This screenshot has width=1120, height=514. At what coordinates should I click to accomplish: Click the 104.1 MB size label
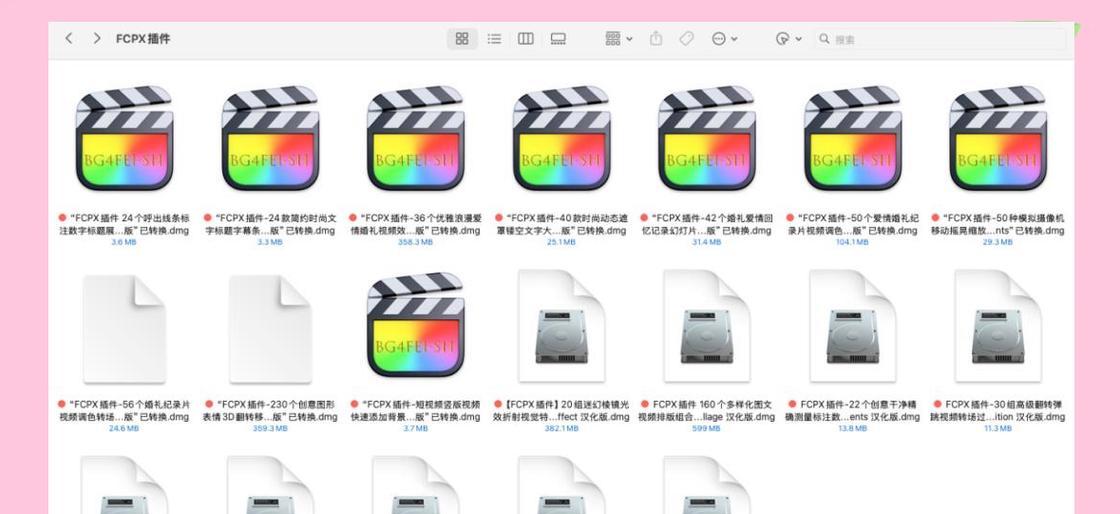click(x=852, y=242)
